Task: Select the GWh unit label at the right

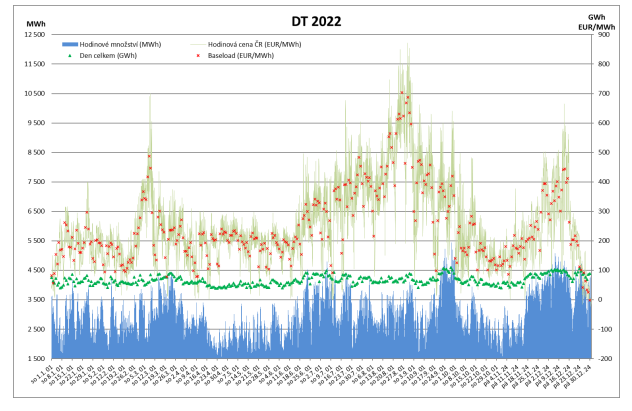Action: point(597,17)
